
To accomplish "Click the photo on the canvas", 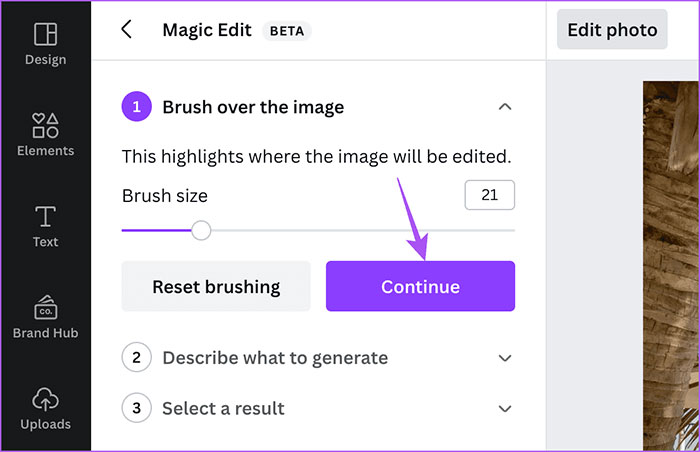I will point(671,260).
